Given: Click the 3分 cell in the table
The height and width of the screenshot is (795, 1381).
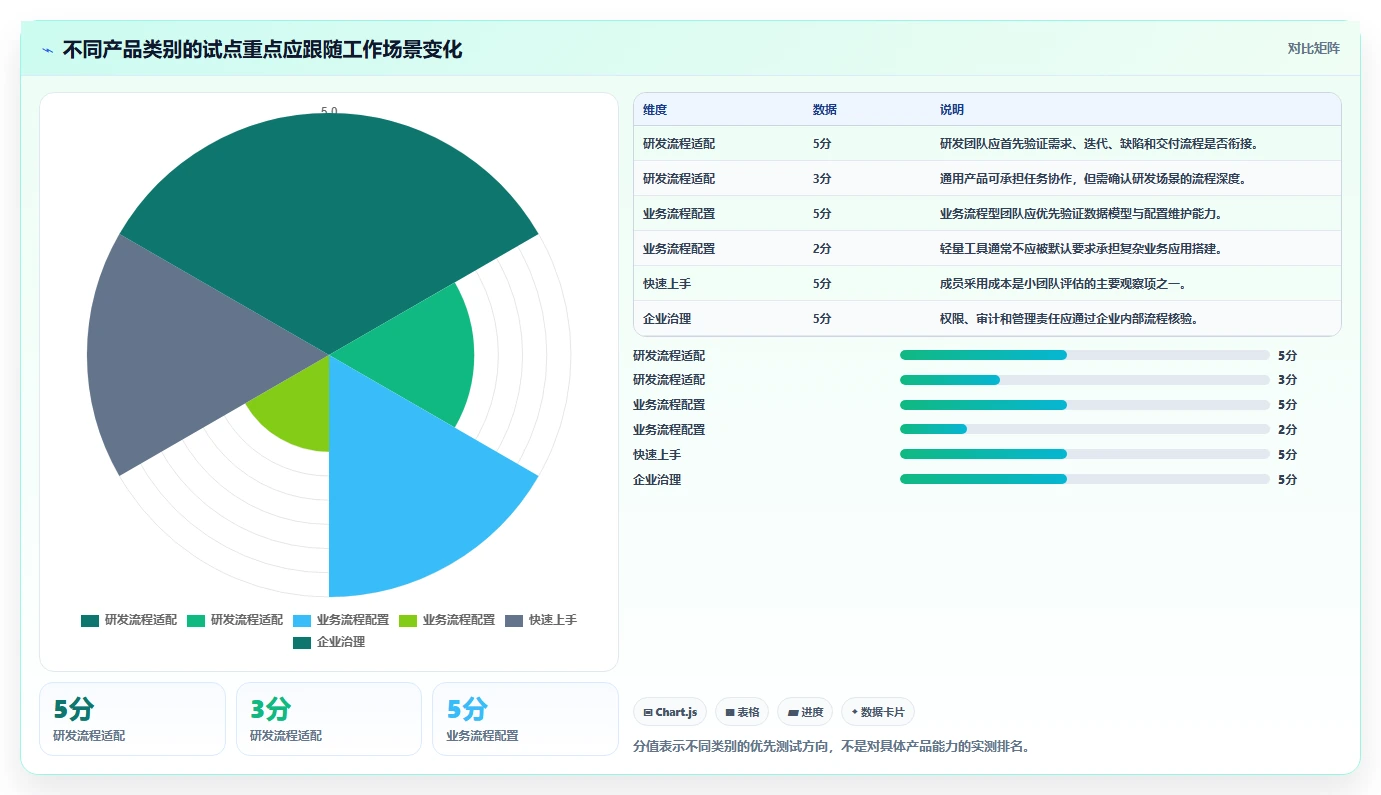Looking at the screenshot, I should click(x=822, y=179).
